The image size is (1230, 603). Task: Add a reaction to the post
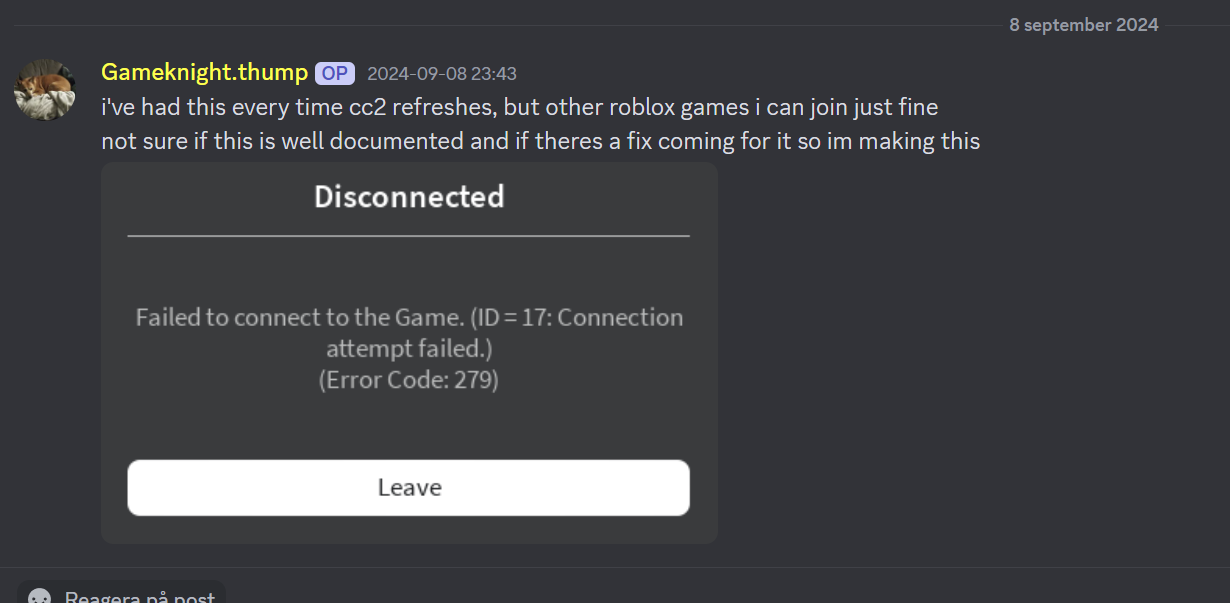pos(120,594)
